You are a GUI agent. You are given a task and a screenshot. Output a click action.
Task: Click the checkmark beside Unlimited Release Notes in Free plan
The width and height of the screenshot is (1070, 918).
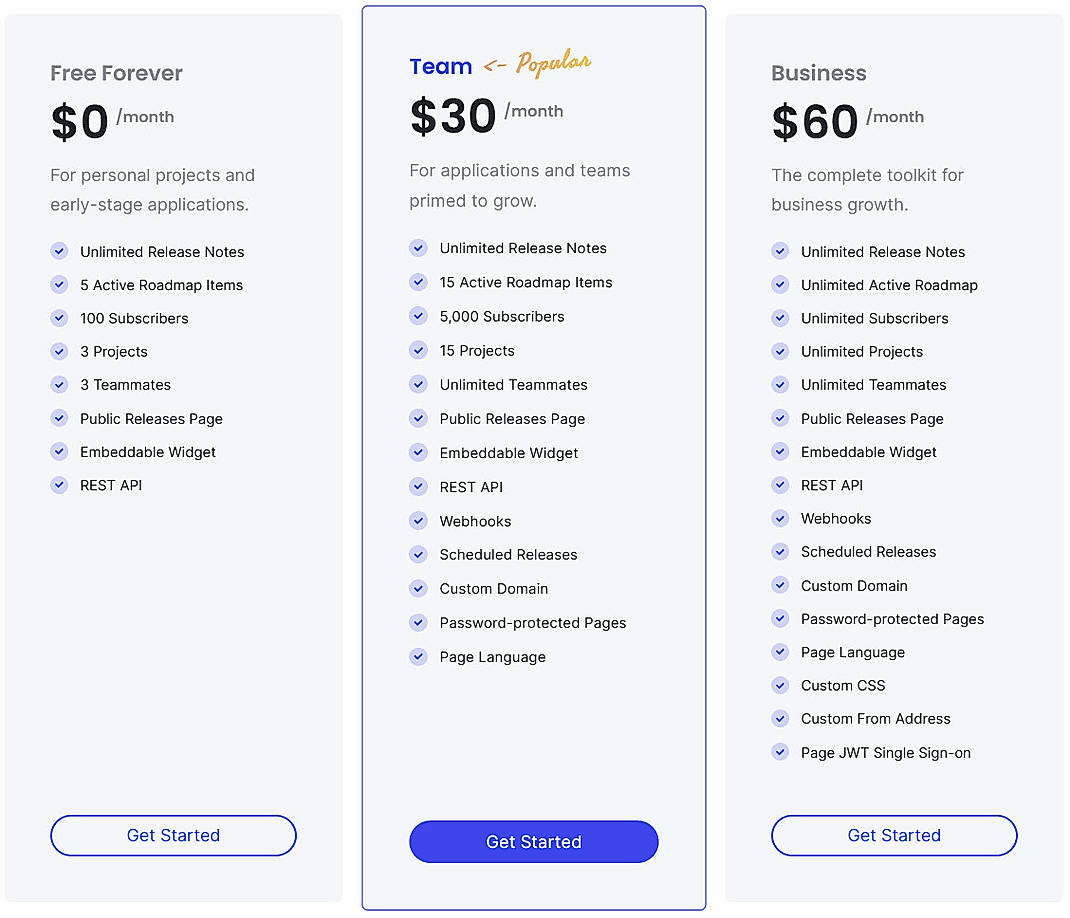coord(59,251)
